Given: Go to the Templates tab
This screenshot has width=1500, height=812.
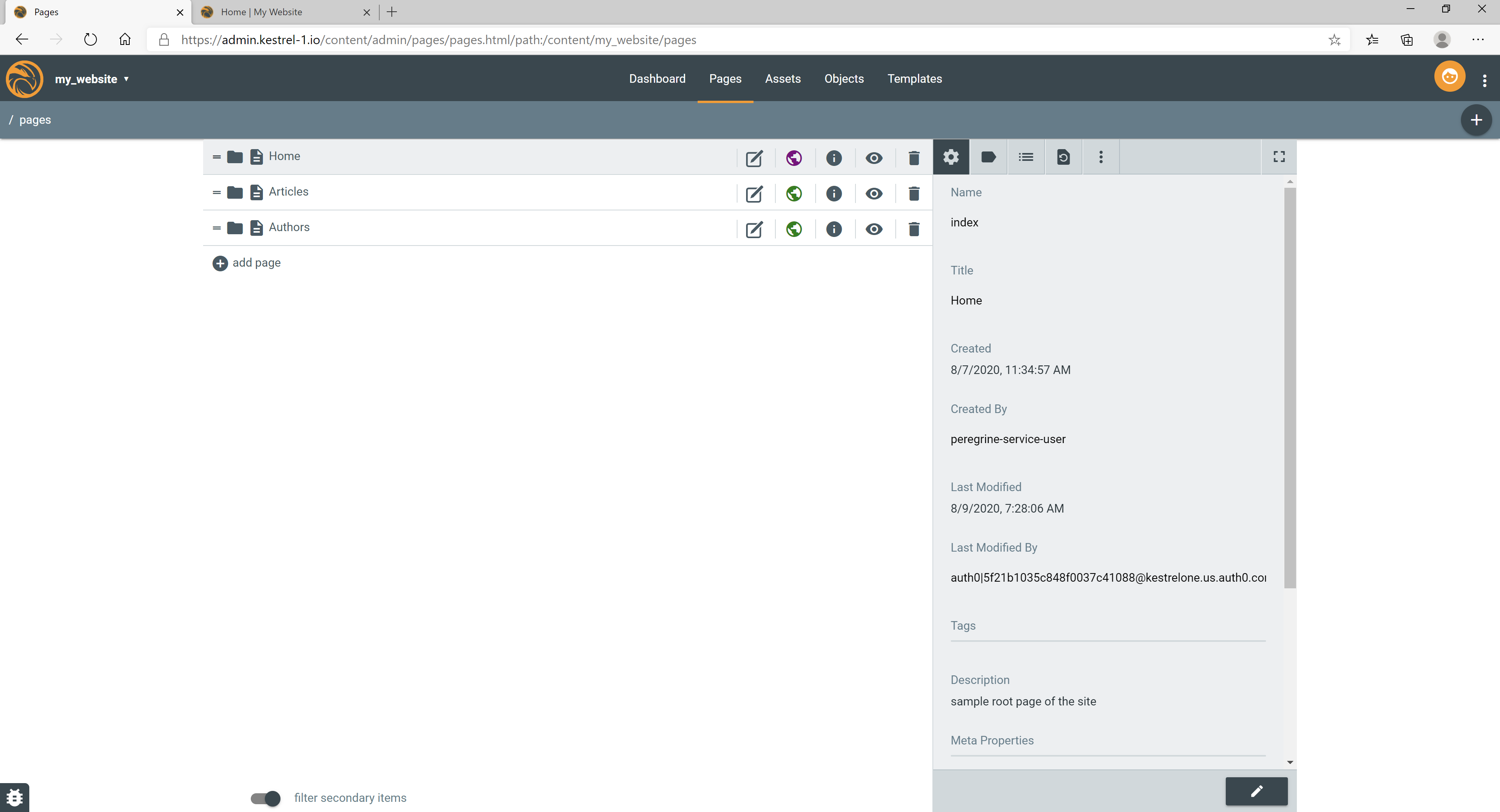Looking at the screenshot, I should (914, 78).
